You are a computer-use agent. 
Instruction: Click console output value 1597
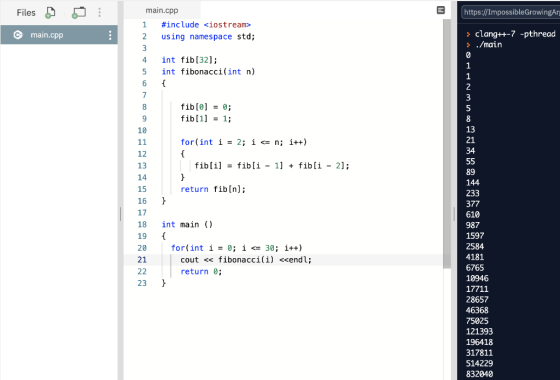[x=475, y=236]
